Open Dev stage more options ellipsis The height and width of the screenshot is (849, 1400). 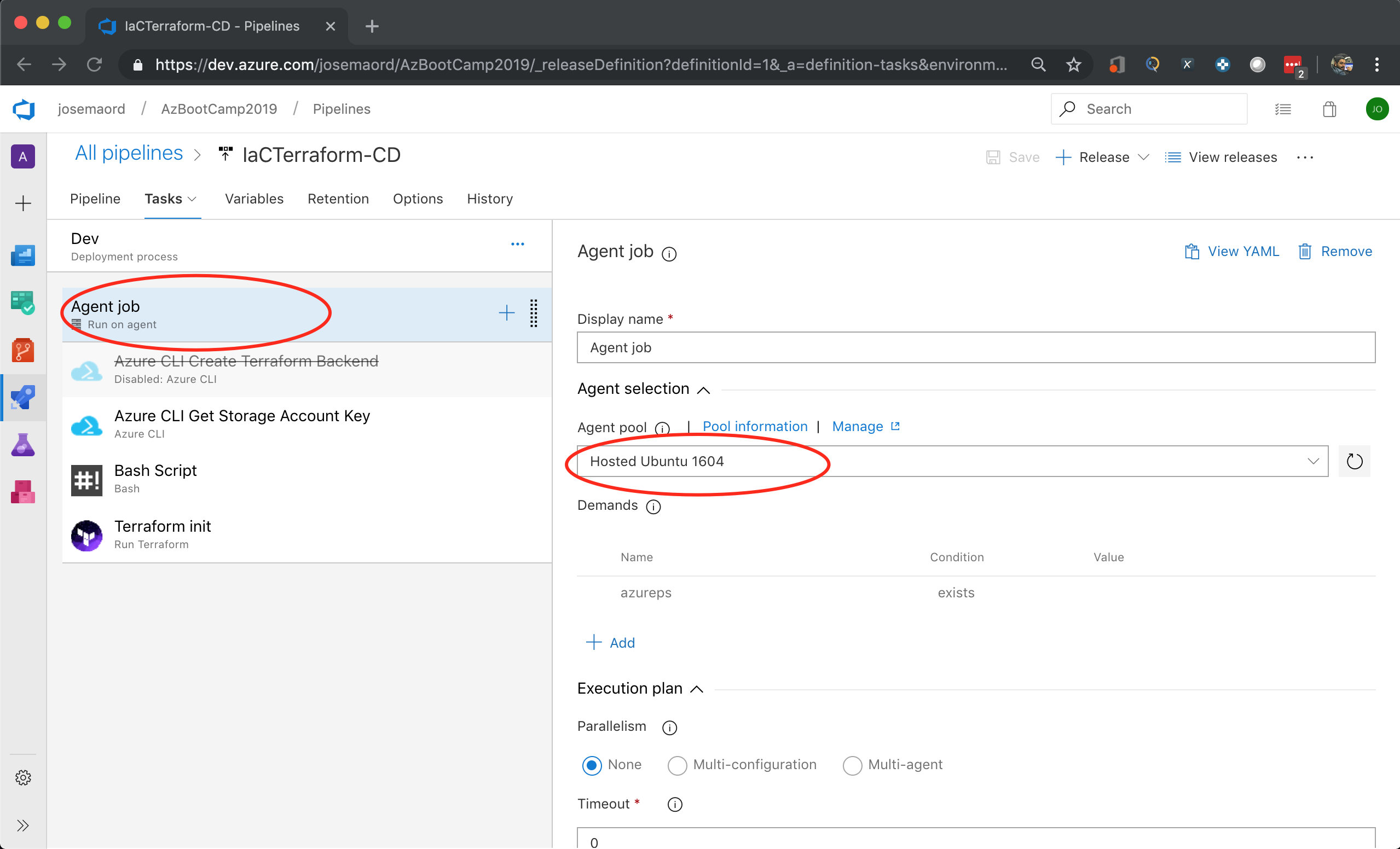[517, 244]
